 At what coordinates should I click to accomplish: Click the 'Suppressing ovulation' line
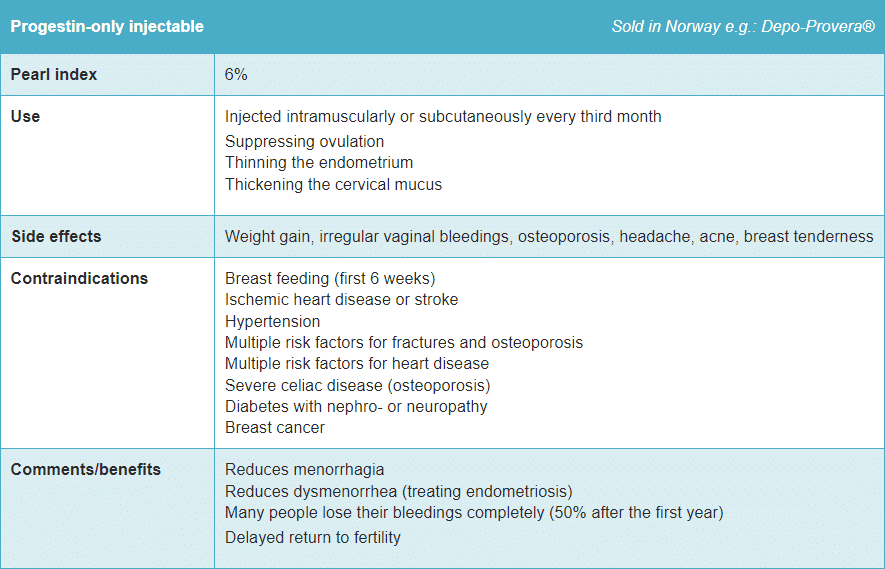[x=304, y=142]
